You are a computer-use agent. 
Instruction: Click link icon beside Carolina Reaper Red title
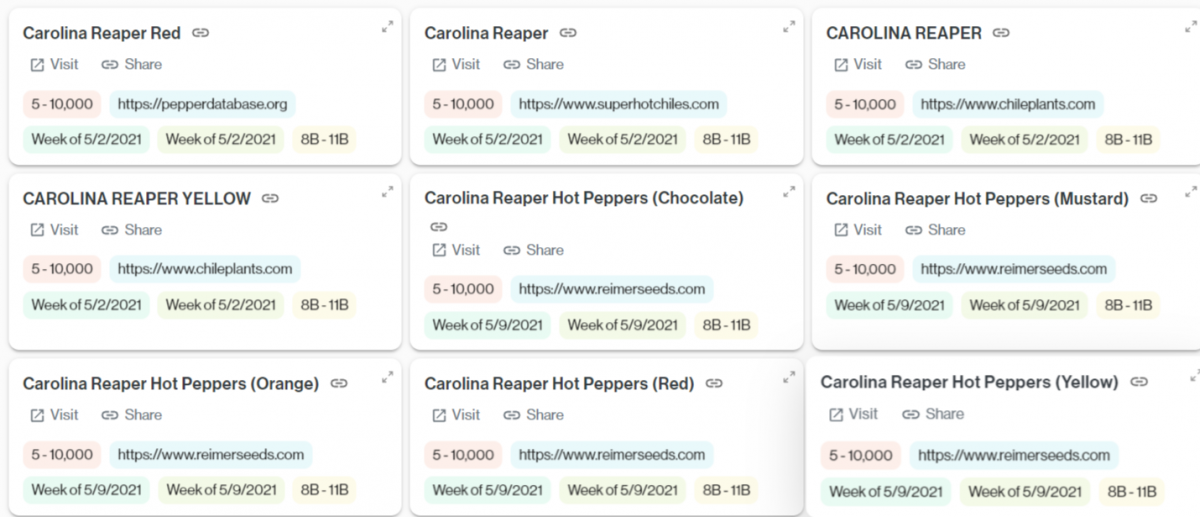201,33
